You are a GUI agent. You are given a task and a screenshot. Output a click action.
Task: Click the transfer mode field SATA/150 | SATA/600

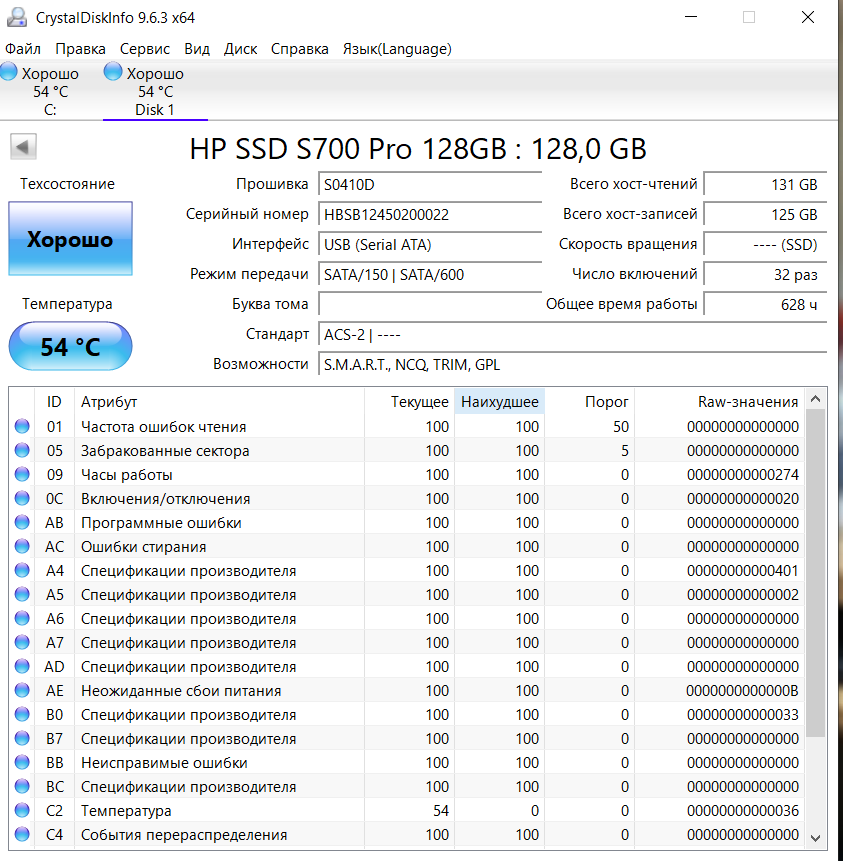pyautogui.click(x=430, y=275)
